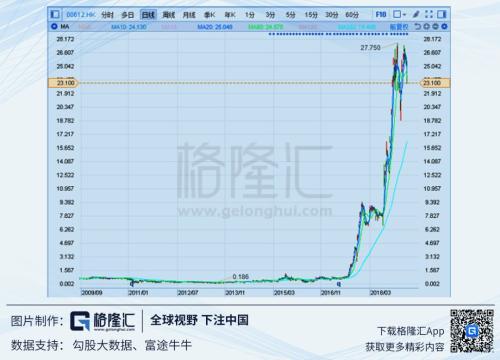Click the 2009/09 date axis label
The width and height of the screenshot is (500, 360).
92,293
